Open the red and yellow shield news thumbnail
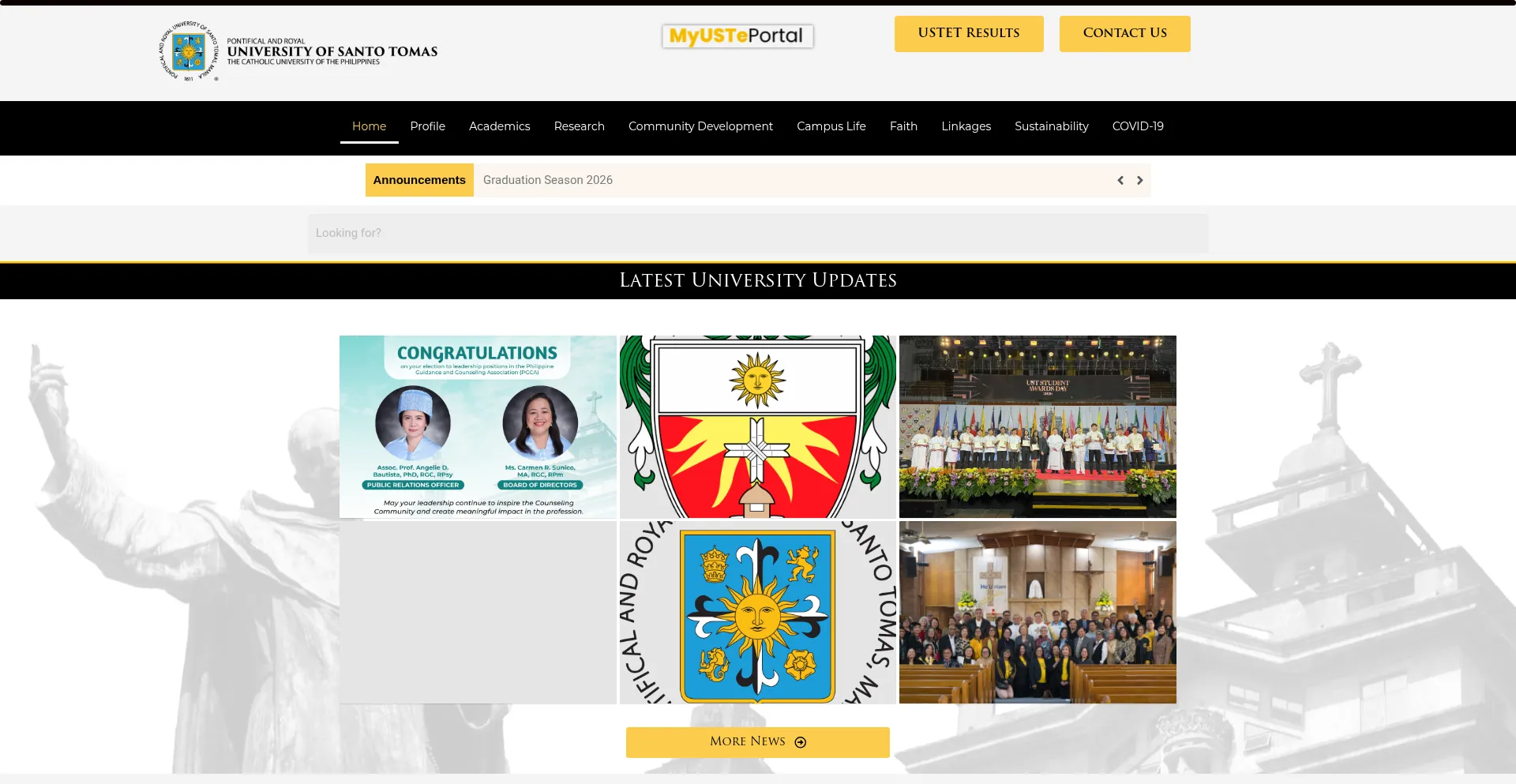The width and height of the screenshot is (1516, 784). [758, 426]
